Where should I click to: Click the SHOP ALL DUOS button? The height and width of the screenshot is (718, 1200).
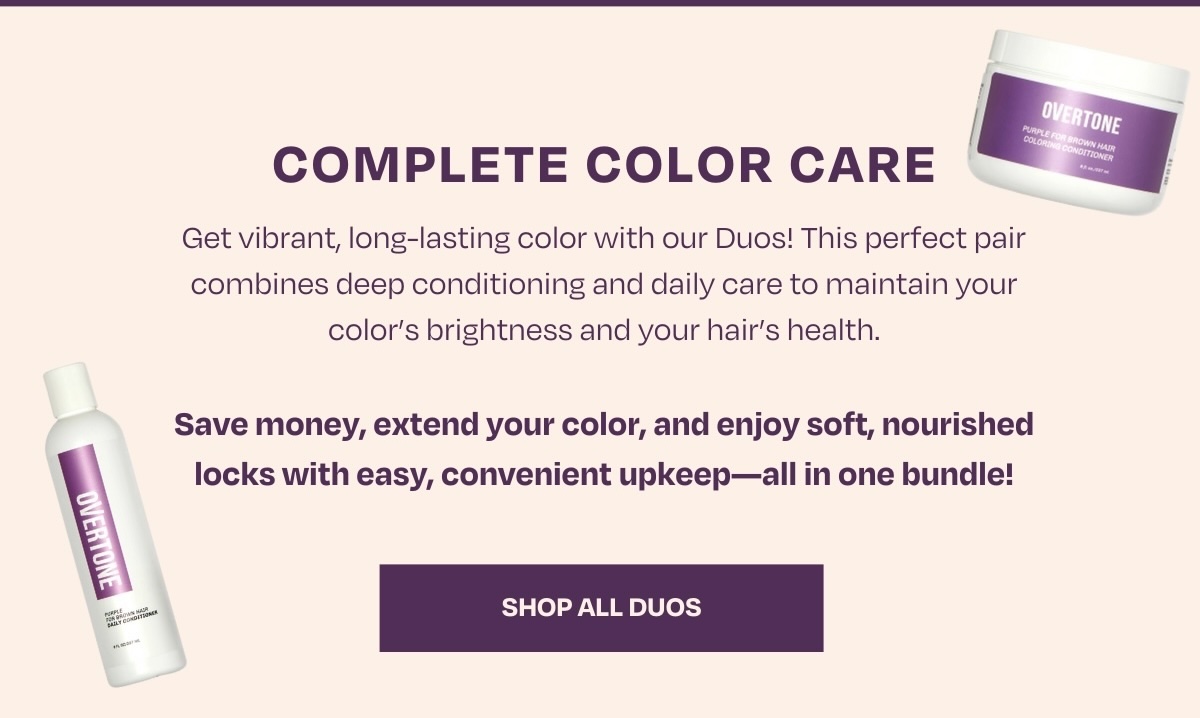point(601,608)
